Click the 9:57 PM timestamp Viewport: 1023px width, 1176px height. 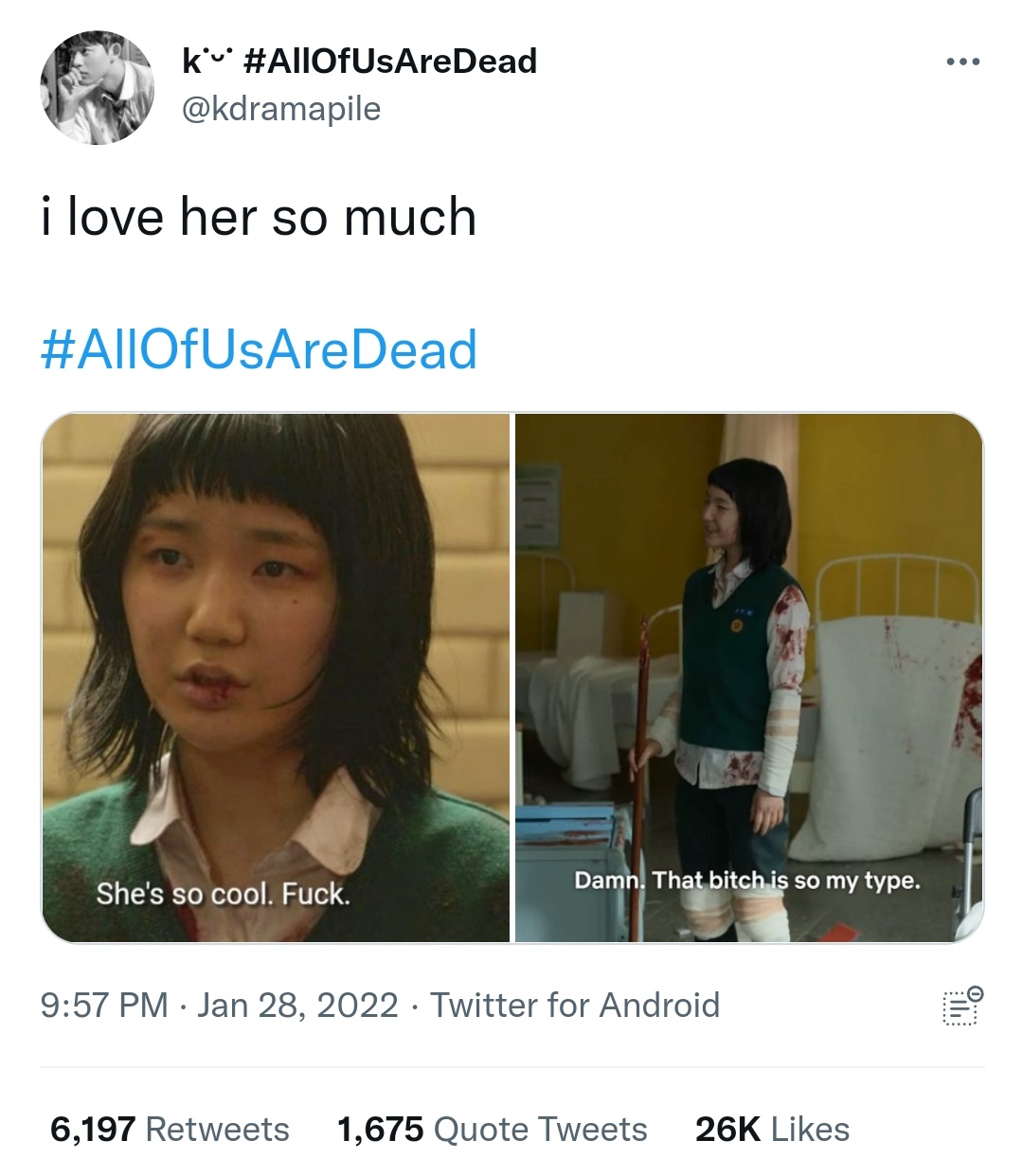[x=104, y=1006]
